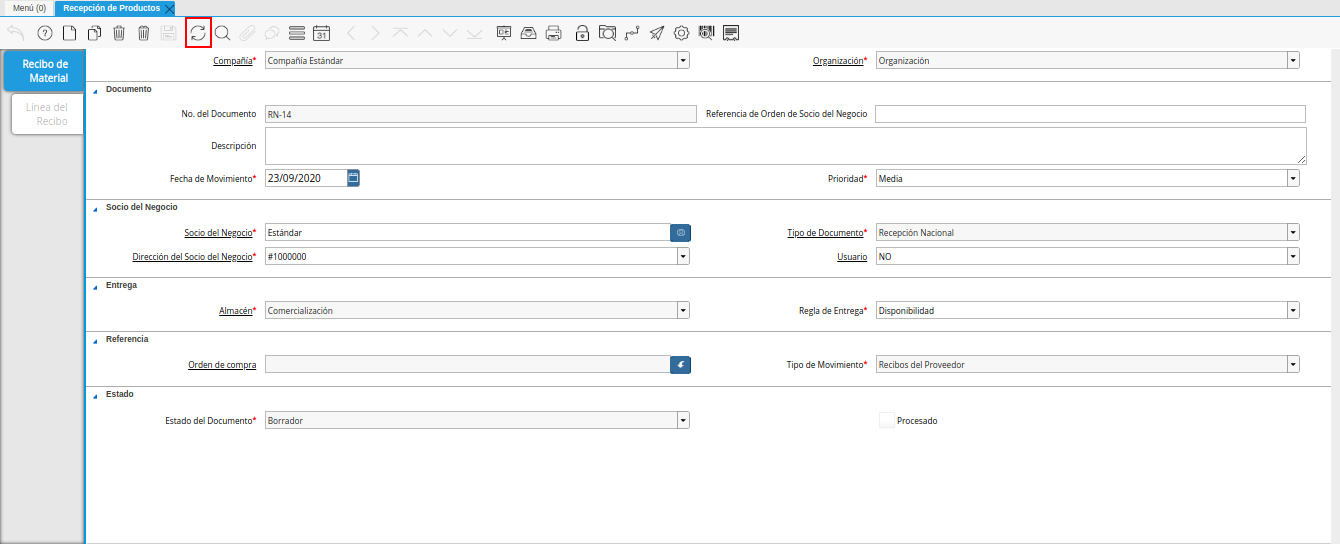Switch to the Menú (0) tab
The height and width of the screenshot is (544, 1340).
(x=29, y=8)
